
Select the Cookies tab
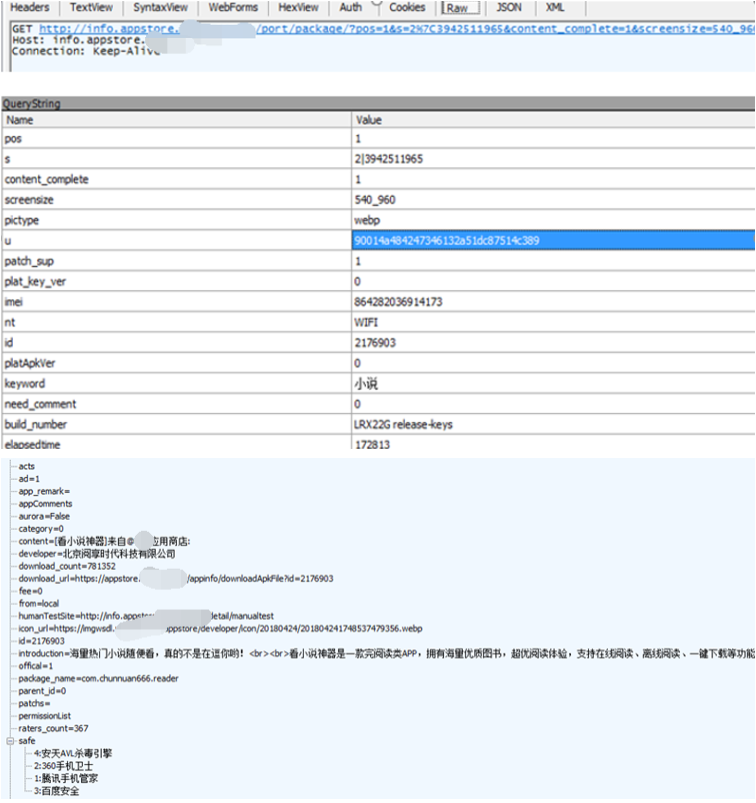(407, 8)
